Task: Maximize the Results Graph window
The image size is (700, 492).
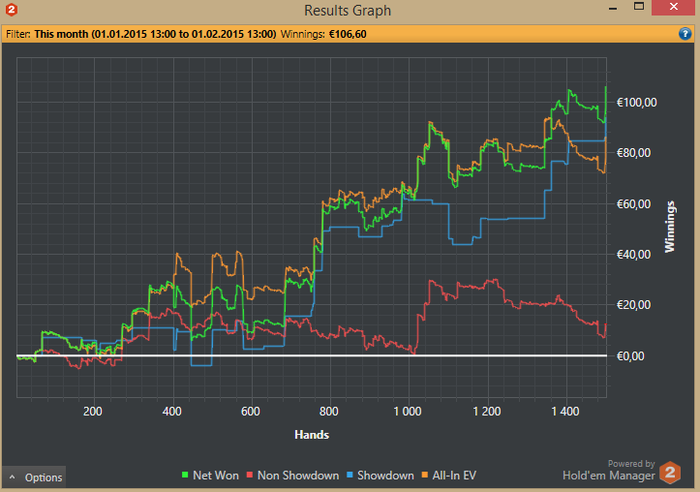Action: (x=639, y=7)
